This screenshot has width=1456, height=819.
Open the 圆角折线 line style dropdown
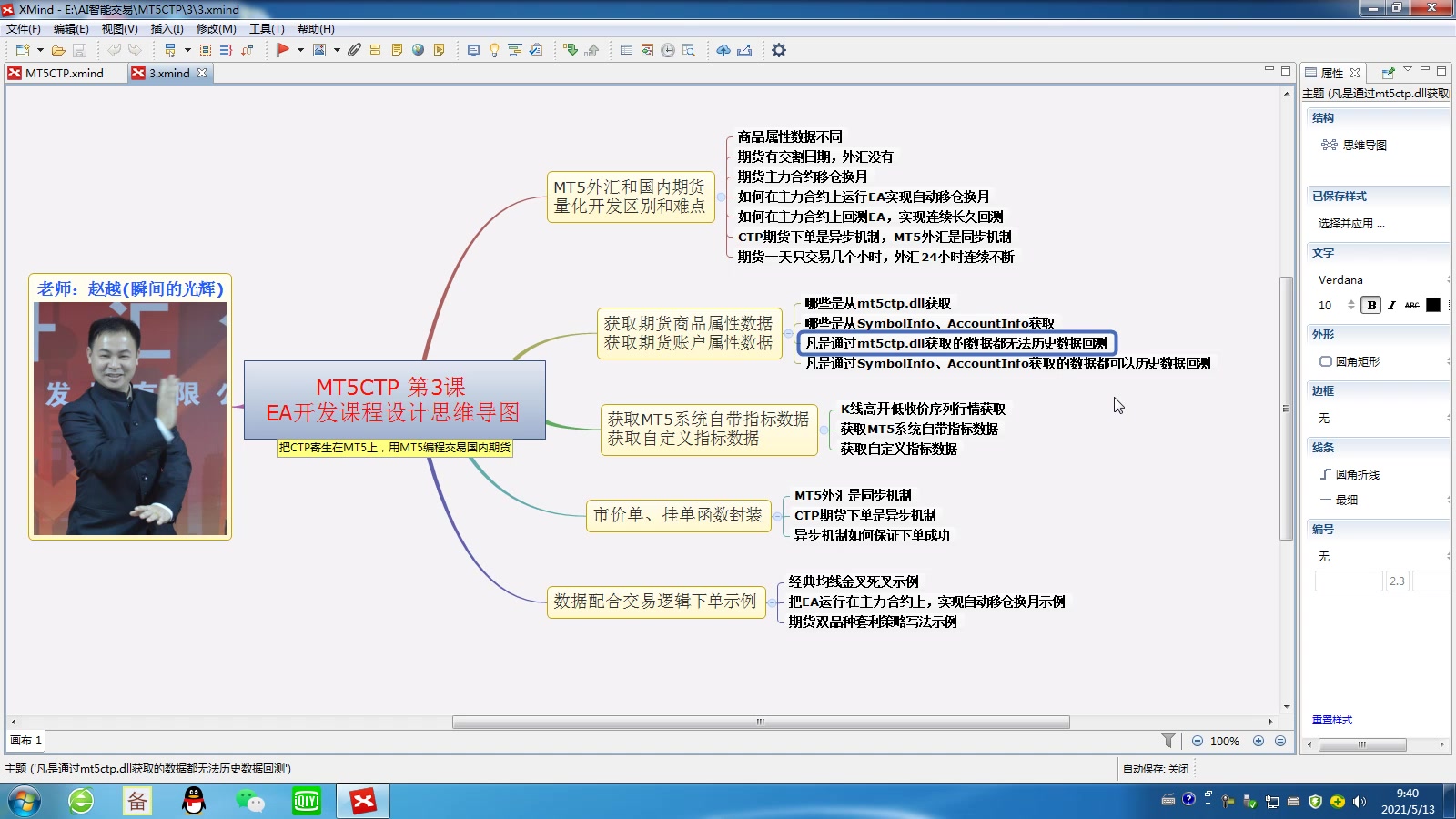[1380, 474]
